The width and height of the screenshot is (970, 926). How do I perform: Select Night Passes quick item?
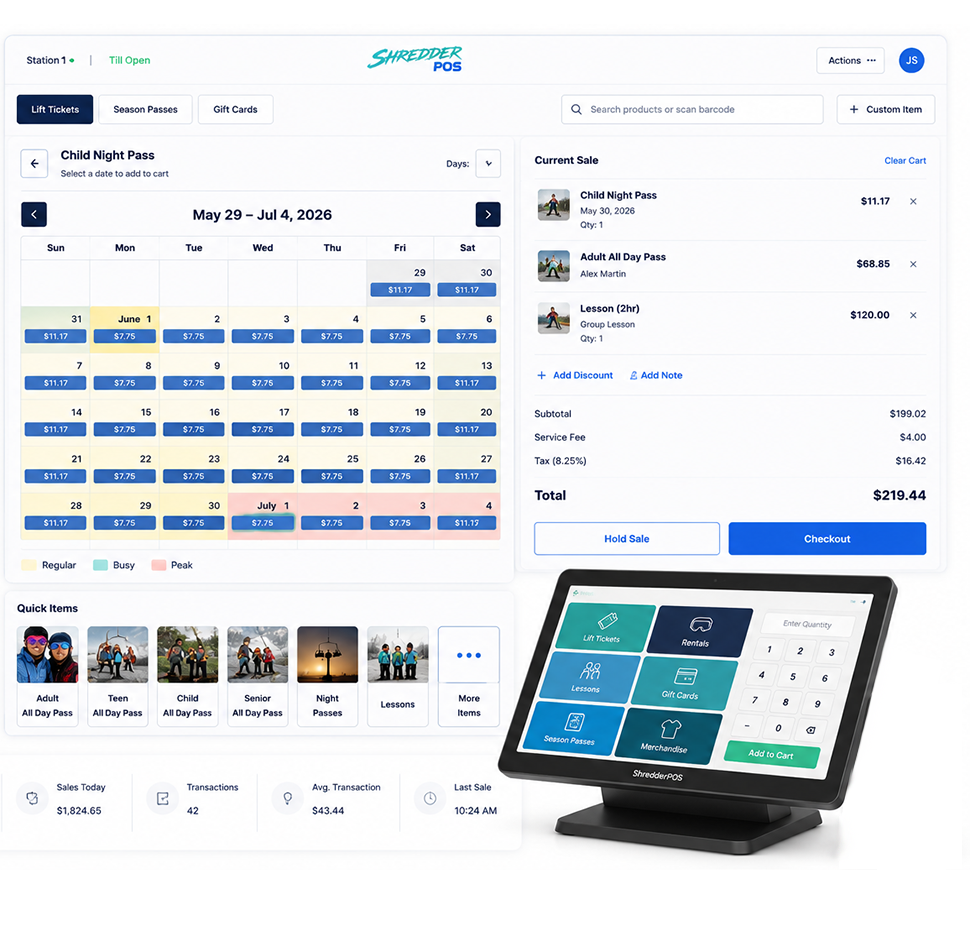(x=327, y=676)
